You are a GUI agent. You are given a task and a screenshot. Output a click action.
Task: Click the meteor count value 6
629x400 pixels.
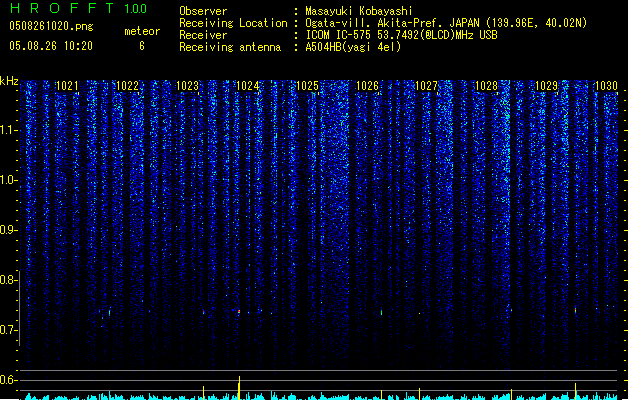point(142,46)
